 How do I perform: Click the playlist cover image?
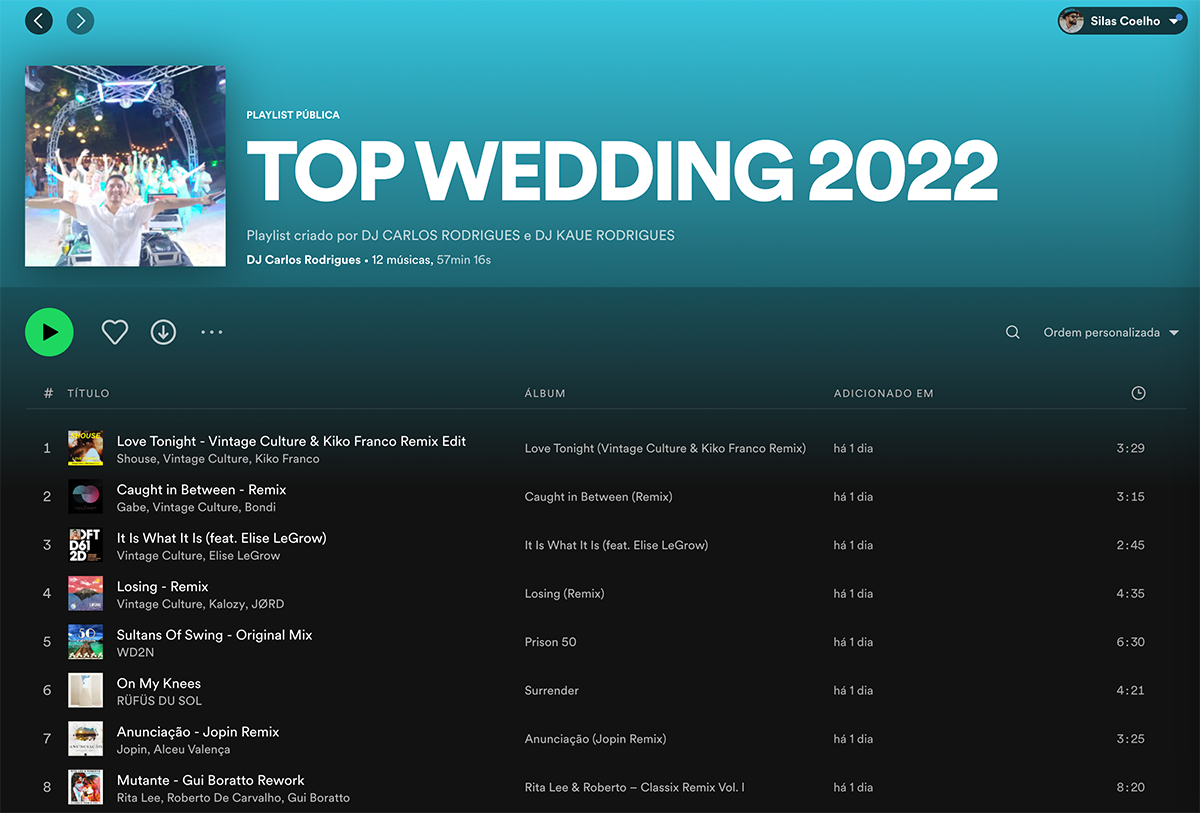point(125,166)
